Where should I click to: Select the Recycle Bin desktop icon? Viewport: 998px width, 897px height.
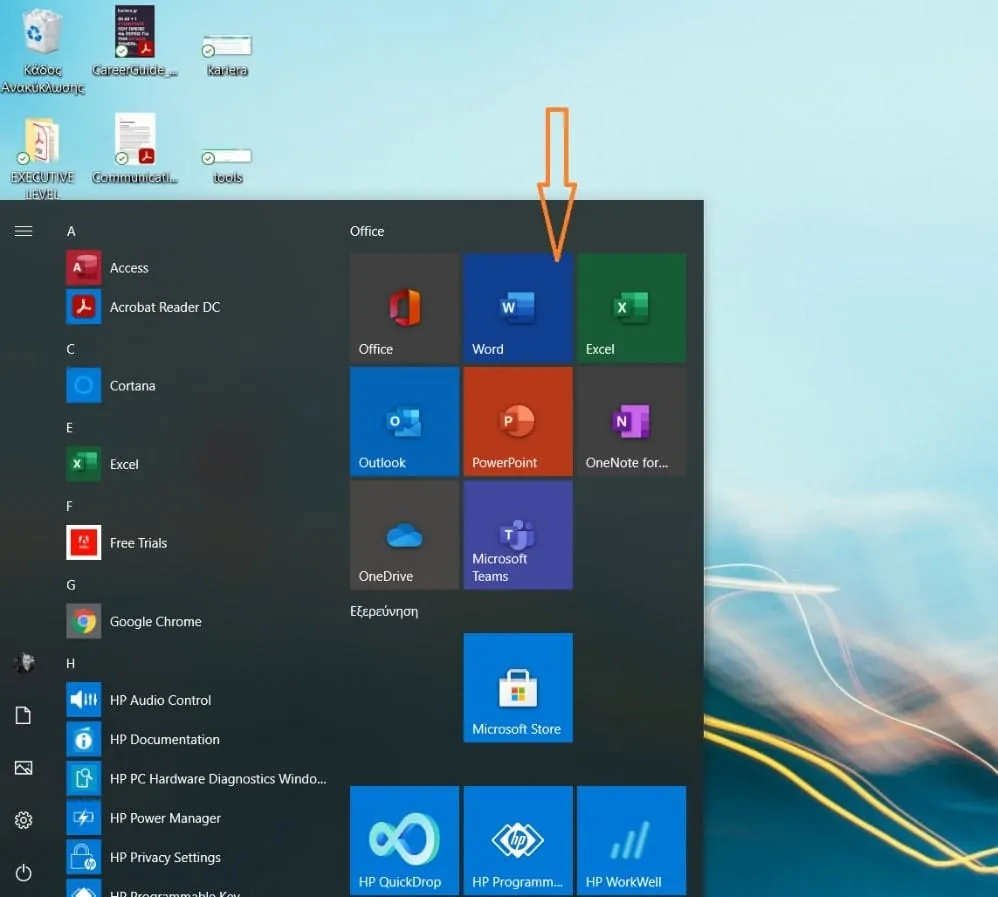42,50
